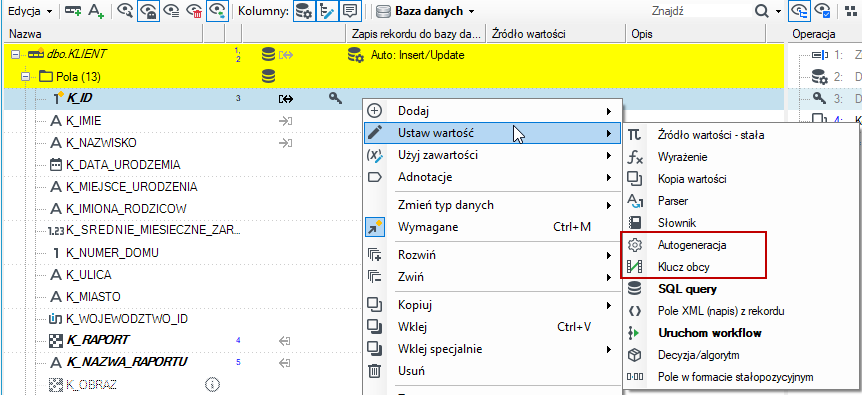Open the Adnotacje submenu

[491, 177]
